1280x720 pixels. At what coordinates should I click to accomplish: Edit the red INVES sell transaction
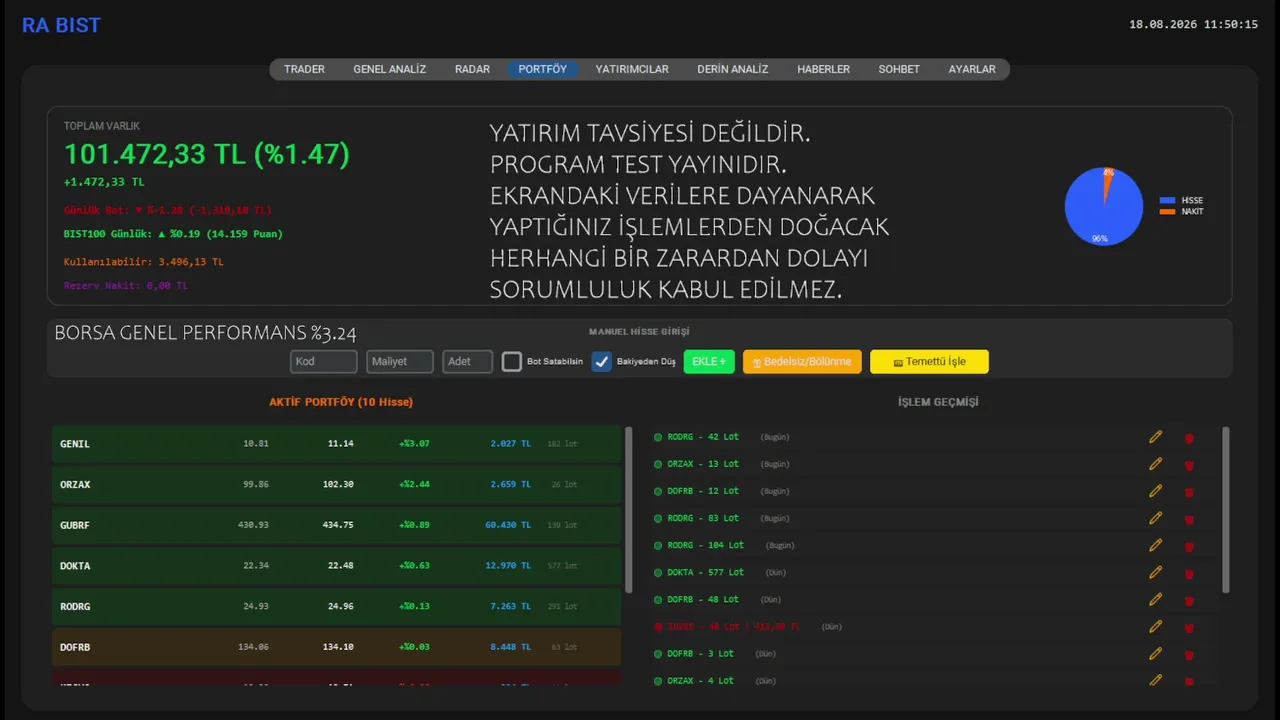pyautogui.click(x=1155, y=626)
